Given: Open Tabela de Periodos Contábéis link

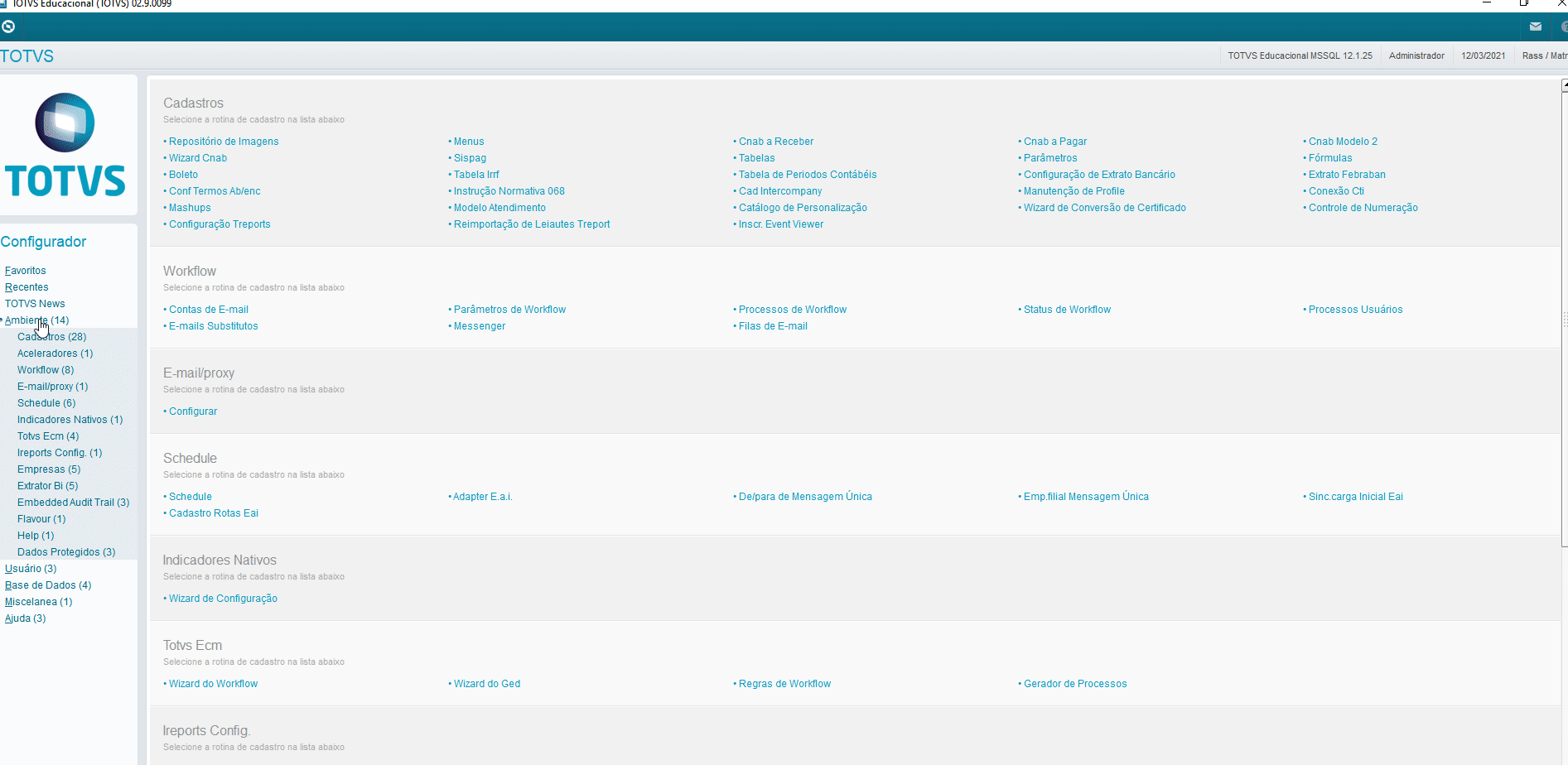Looking at the screenshot, I should (808, 175).
